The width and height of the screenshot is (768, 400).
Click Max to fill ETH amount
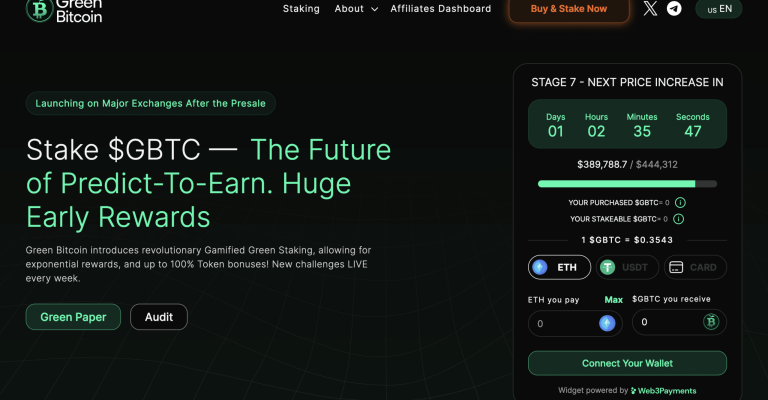pos(613,300)
